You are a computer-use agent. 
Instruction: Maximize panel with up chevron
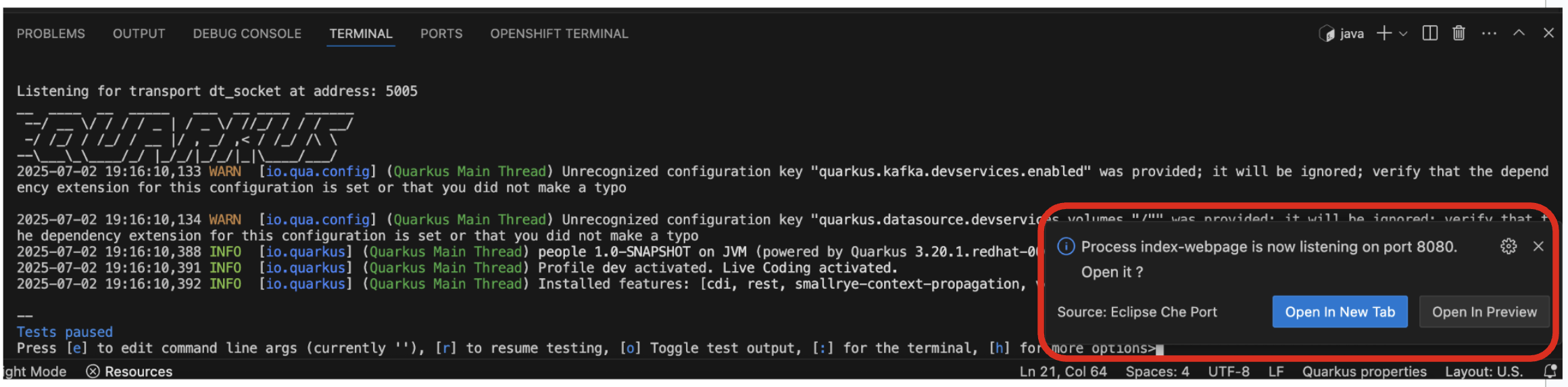tap(1519, 33)
